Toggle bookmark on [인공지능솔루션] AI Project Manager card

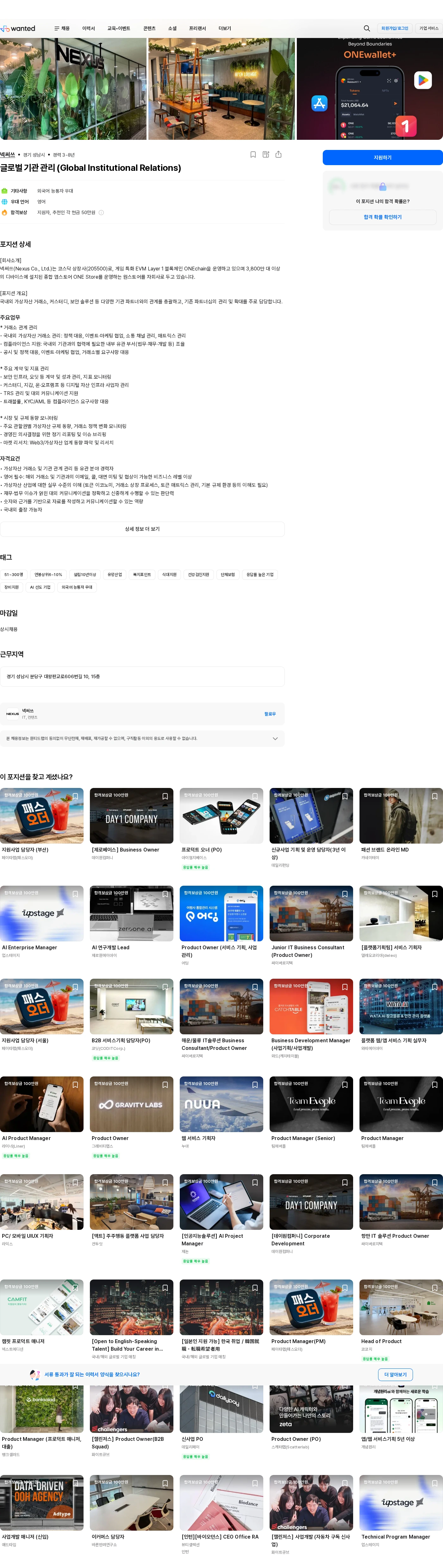coord(255,1183)
